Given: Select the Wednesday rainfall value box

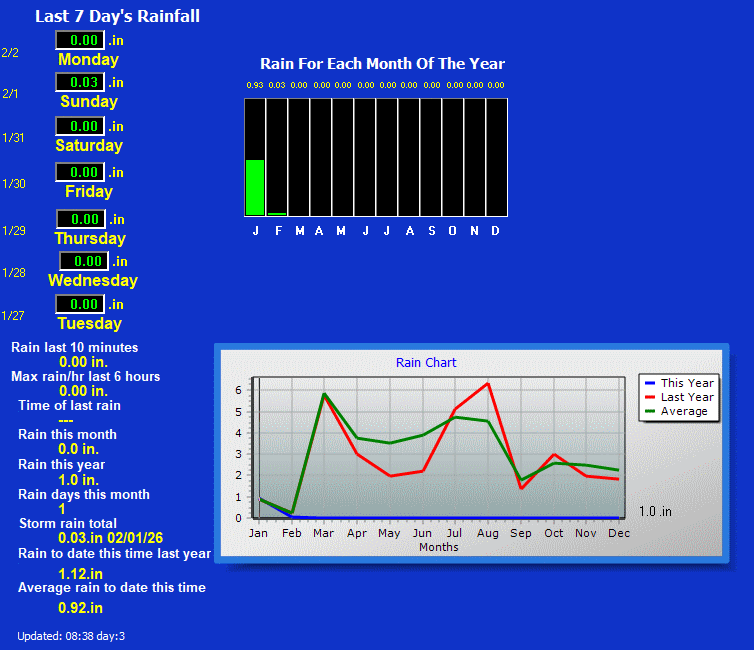Looking at the screenshot, I should 83,261.
